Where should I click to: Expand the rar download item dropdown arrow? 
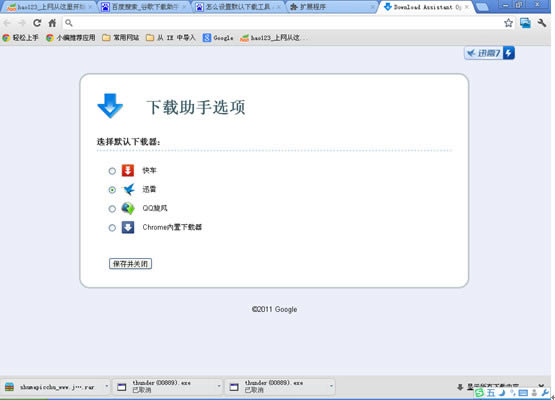[107, 386]
